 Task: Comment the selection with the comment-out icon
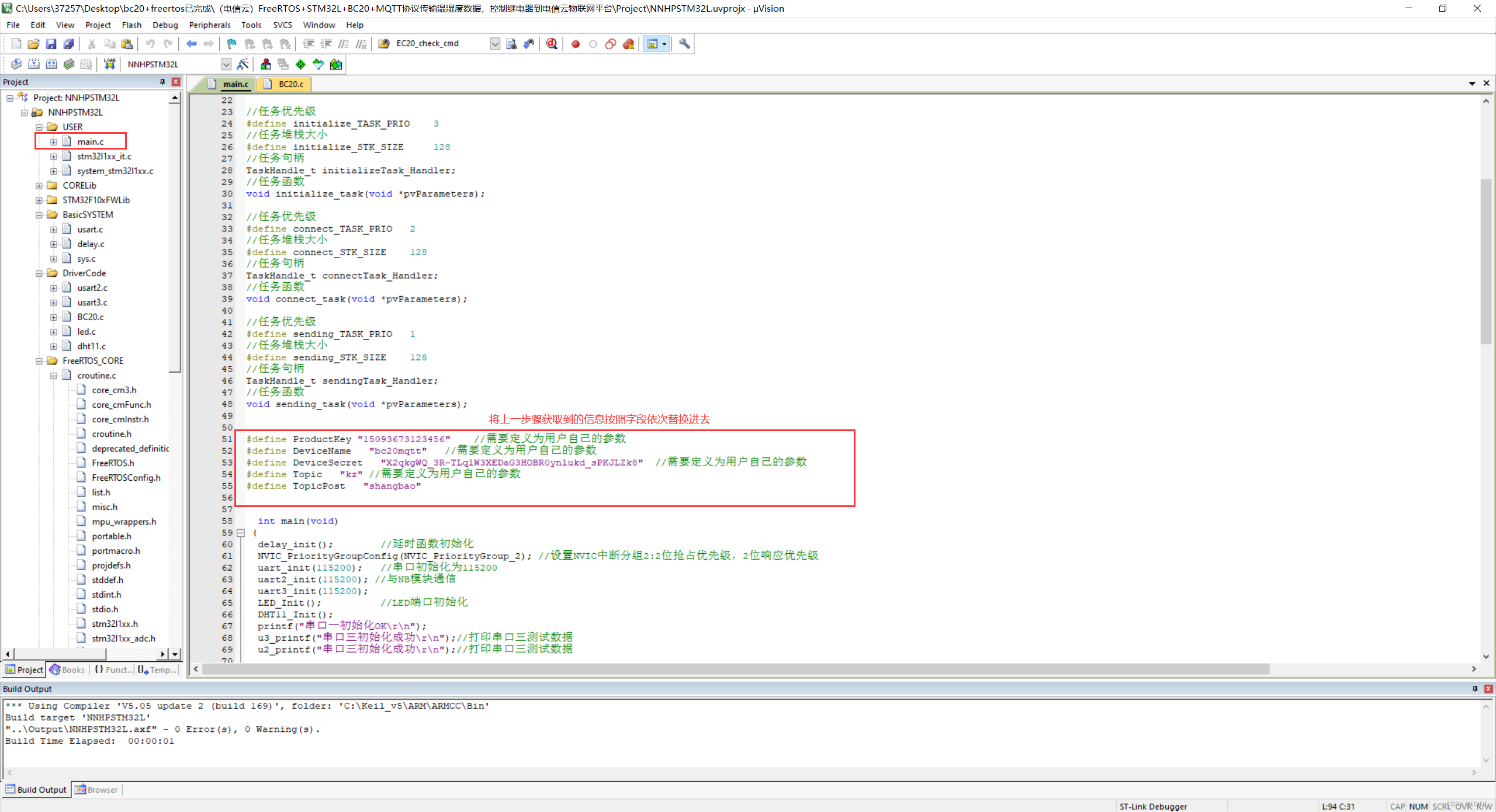pos(344,44)
